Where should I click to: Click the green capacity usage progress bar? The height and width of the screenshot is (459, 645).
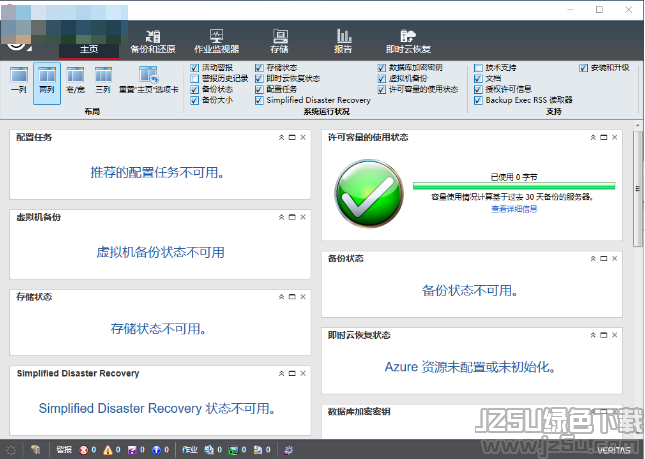point(514,186)
